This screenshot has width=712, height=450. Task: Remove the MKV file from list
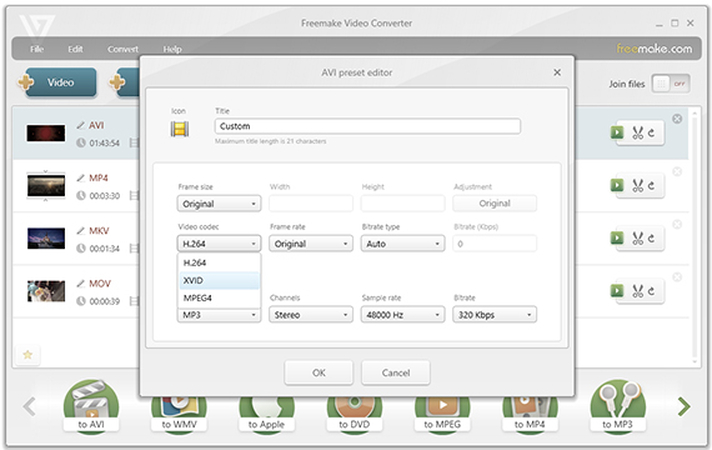coord(677,224)
